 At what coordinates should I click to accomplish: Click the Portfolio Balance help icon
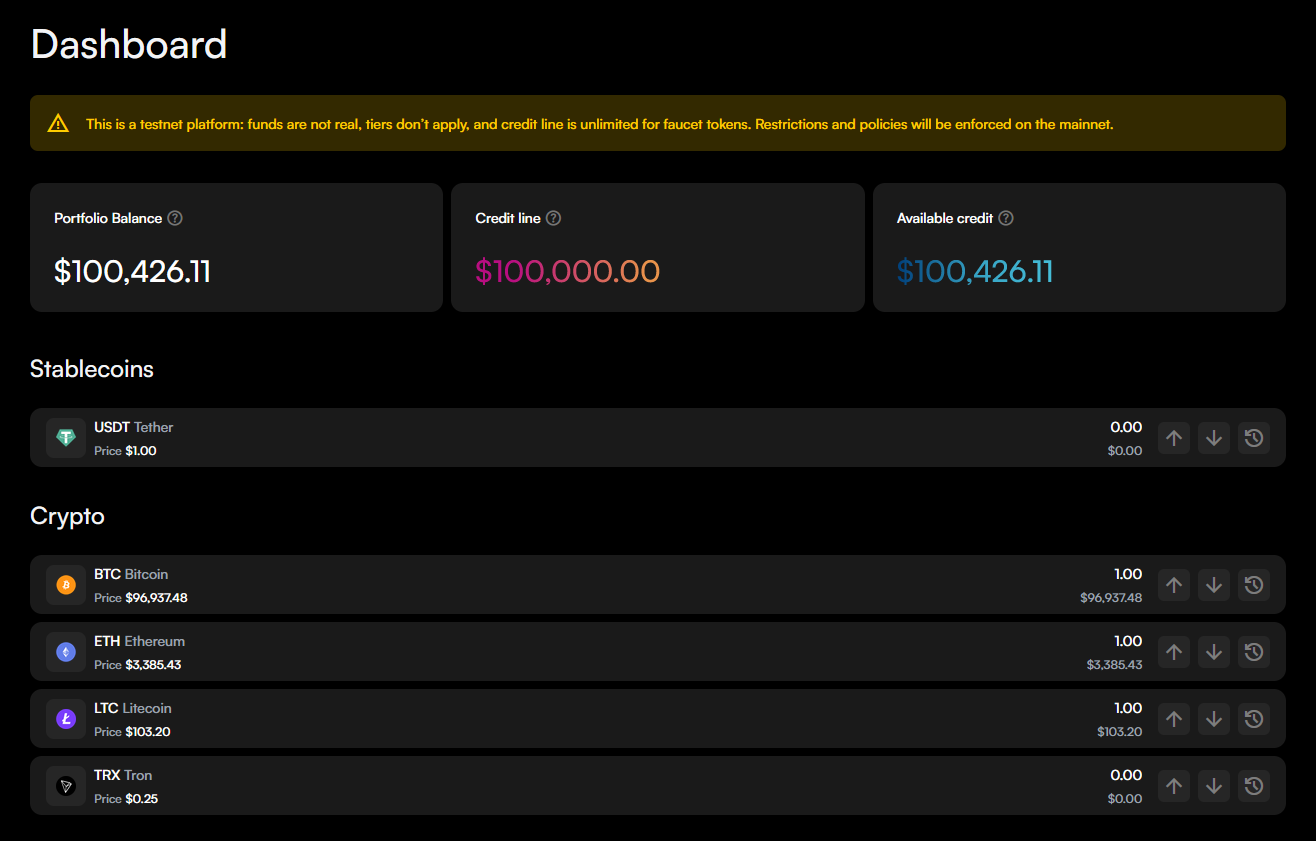pyautogui.click(x=175, y=218)
